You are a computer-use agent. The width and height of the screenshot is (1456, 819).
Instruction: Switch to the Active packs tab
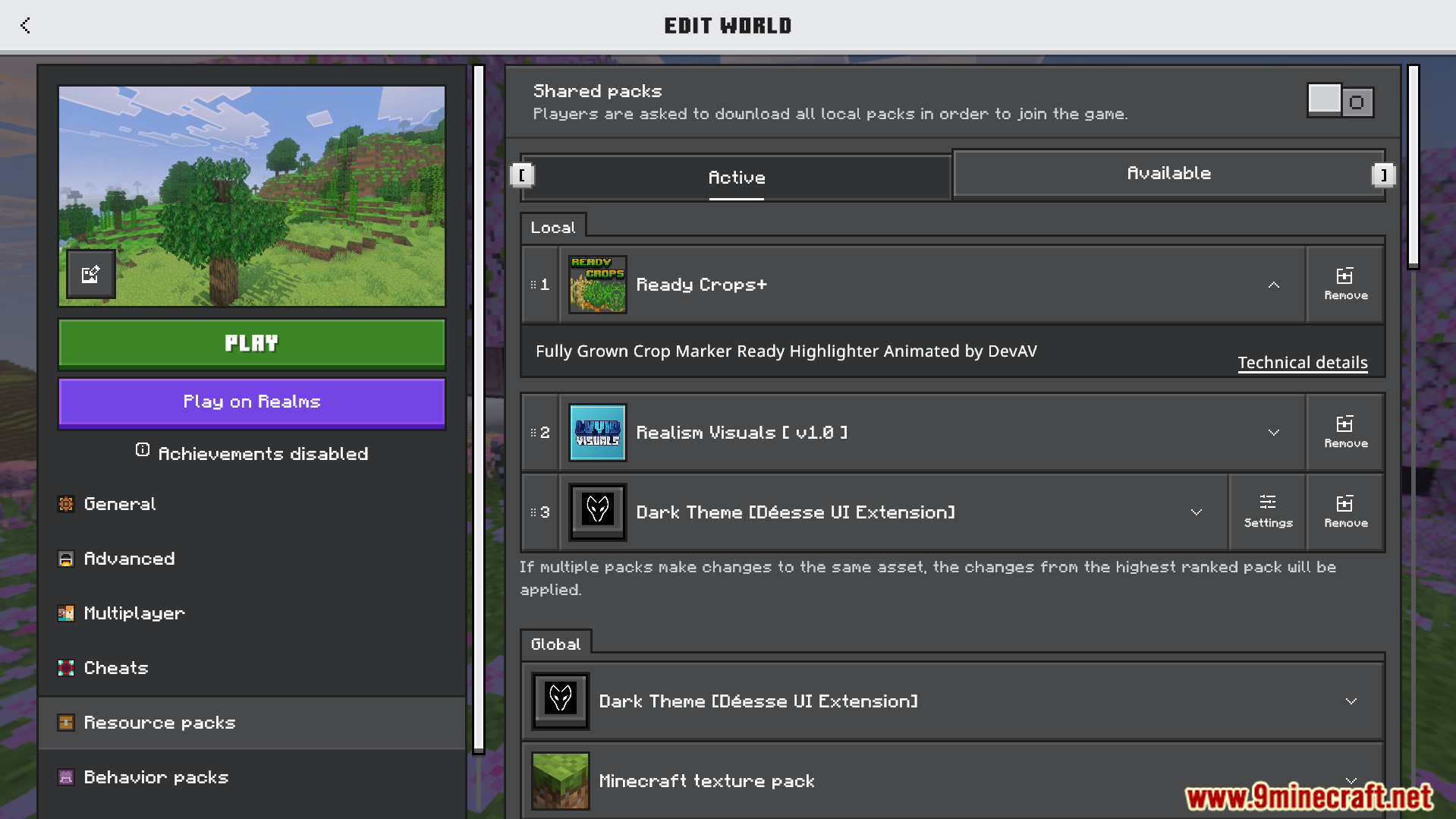(x=737, y=178)
